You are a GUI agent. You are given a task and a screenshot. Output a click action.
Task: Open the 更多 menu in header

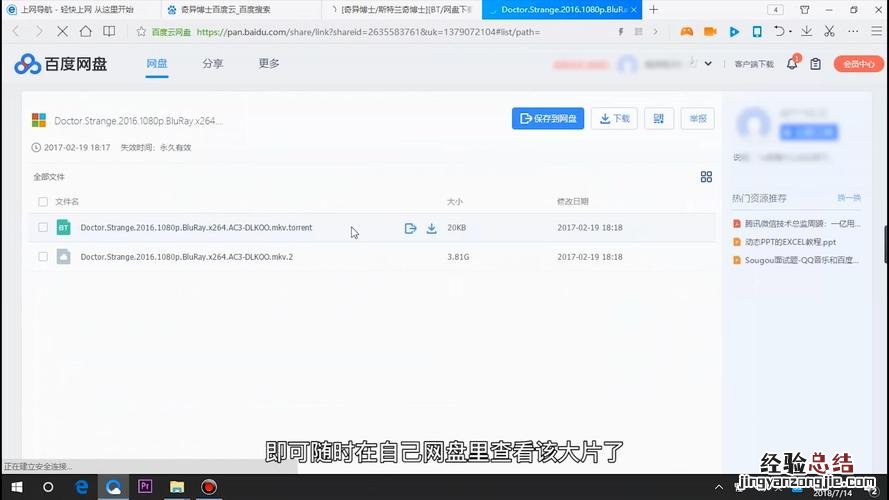pyautogui.click(x=269, y=64)
